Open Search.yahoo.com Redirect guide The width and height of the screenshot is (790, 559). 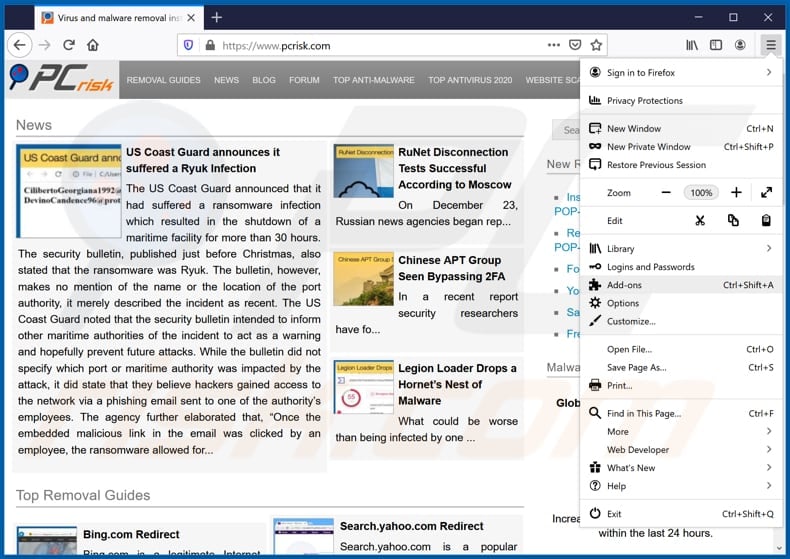coord(412,526)
